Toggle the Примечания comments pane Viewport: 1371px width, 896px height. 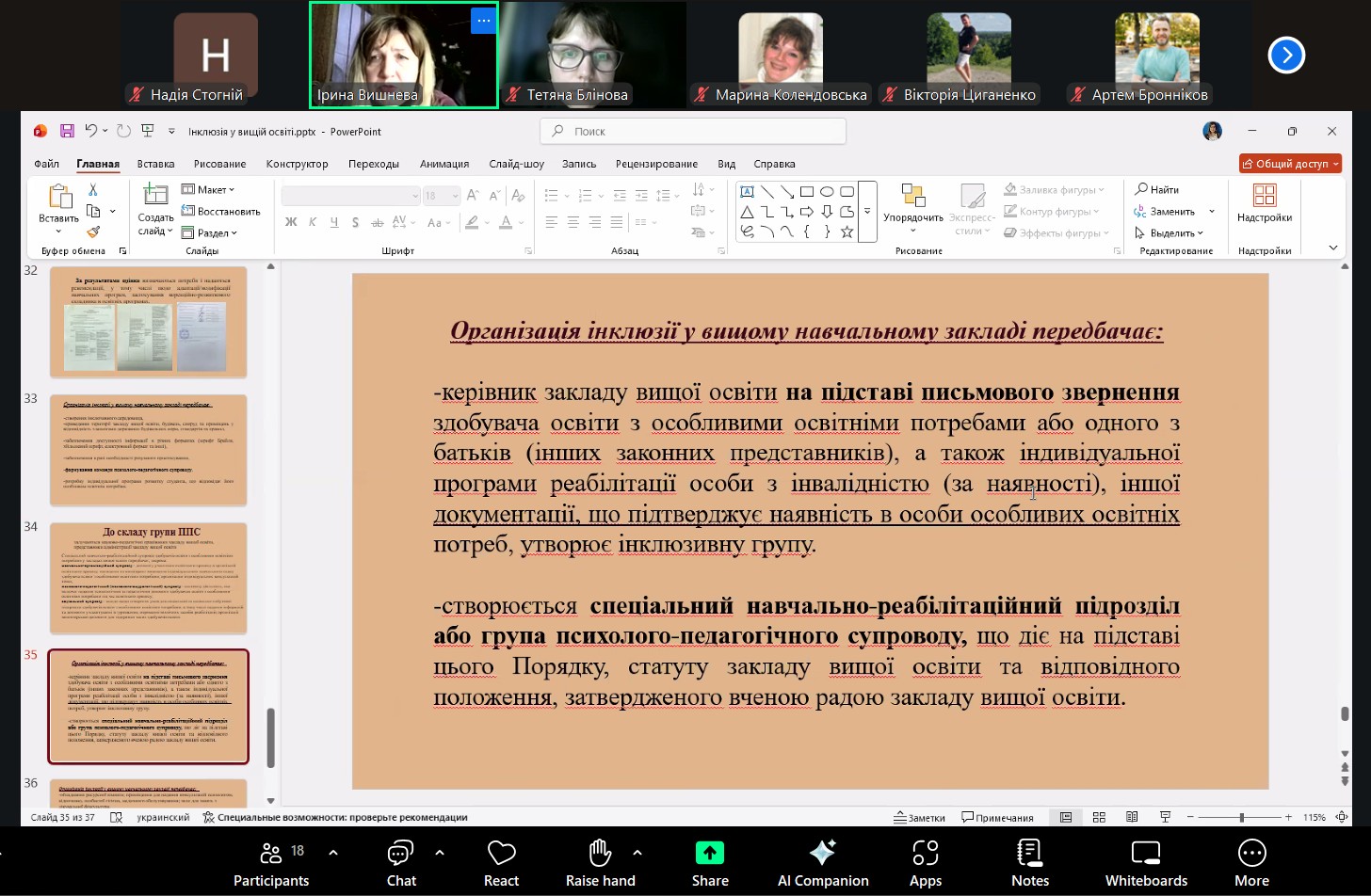click(x=997, y=817)
